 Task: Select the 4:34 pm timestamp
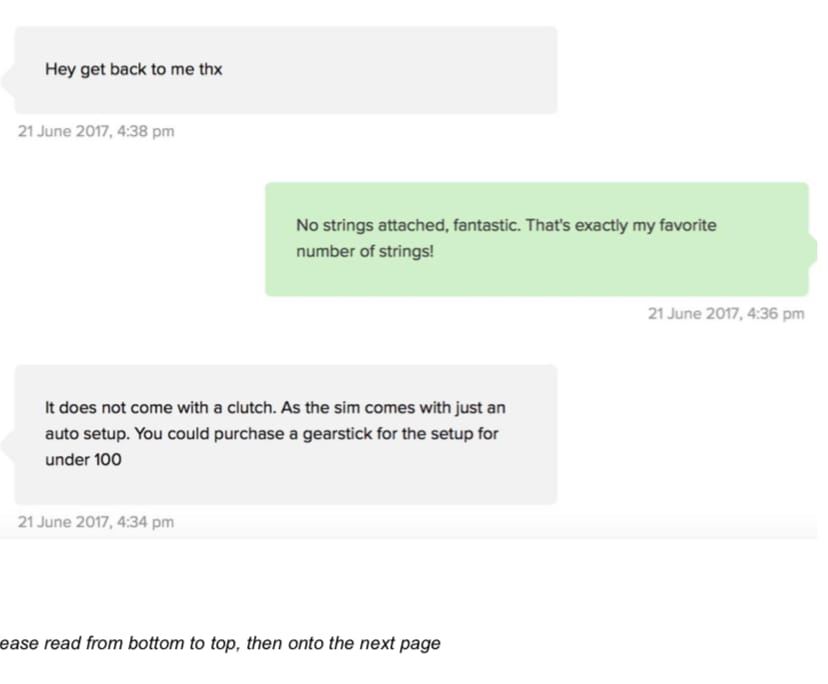tap(96, 522)
